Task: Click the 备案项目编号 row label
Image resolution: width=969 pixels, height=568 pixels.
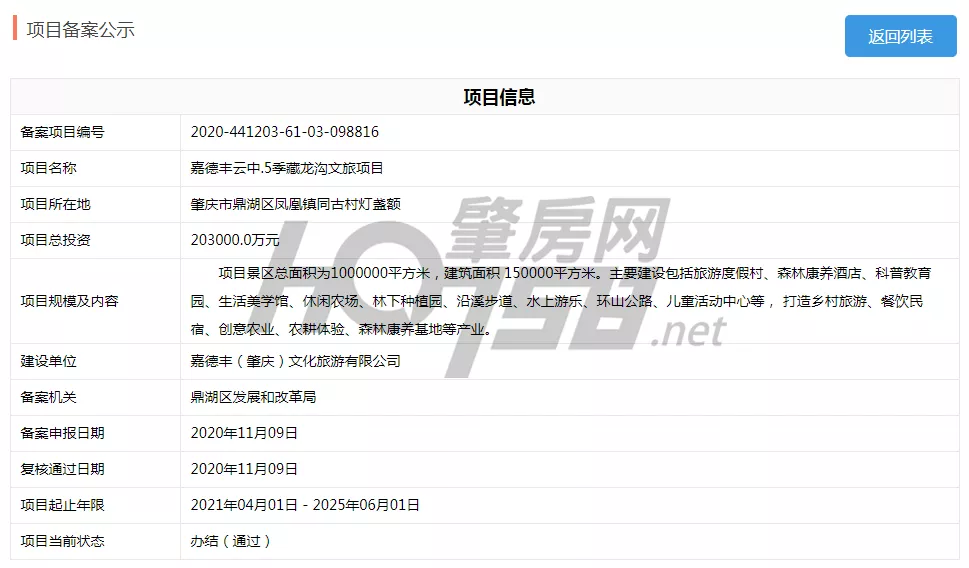Action: pos(62,132)
